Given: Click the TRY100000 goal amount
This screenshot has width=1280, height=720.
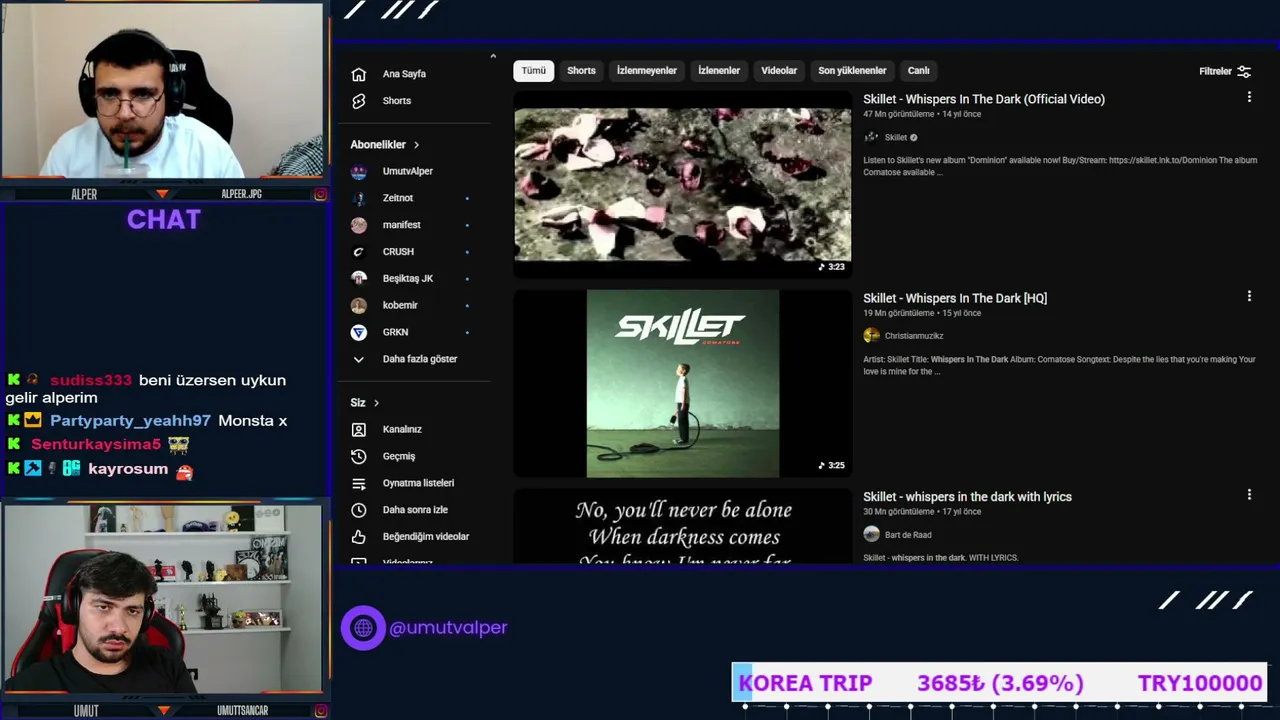Looking at the screenshot, I should pyautogui.click(x=1200, y=683).
